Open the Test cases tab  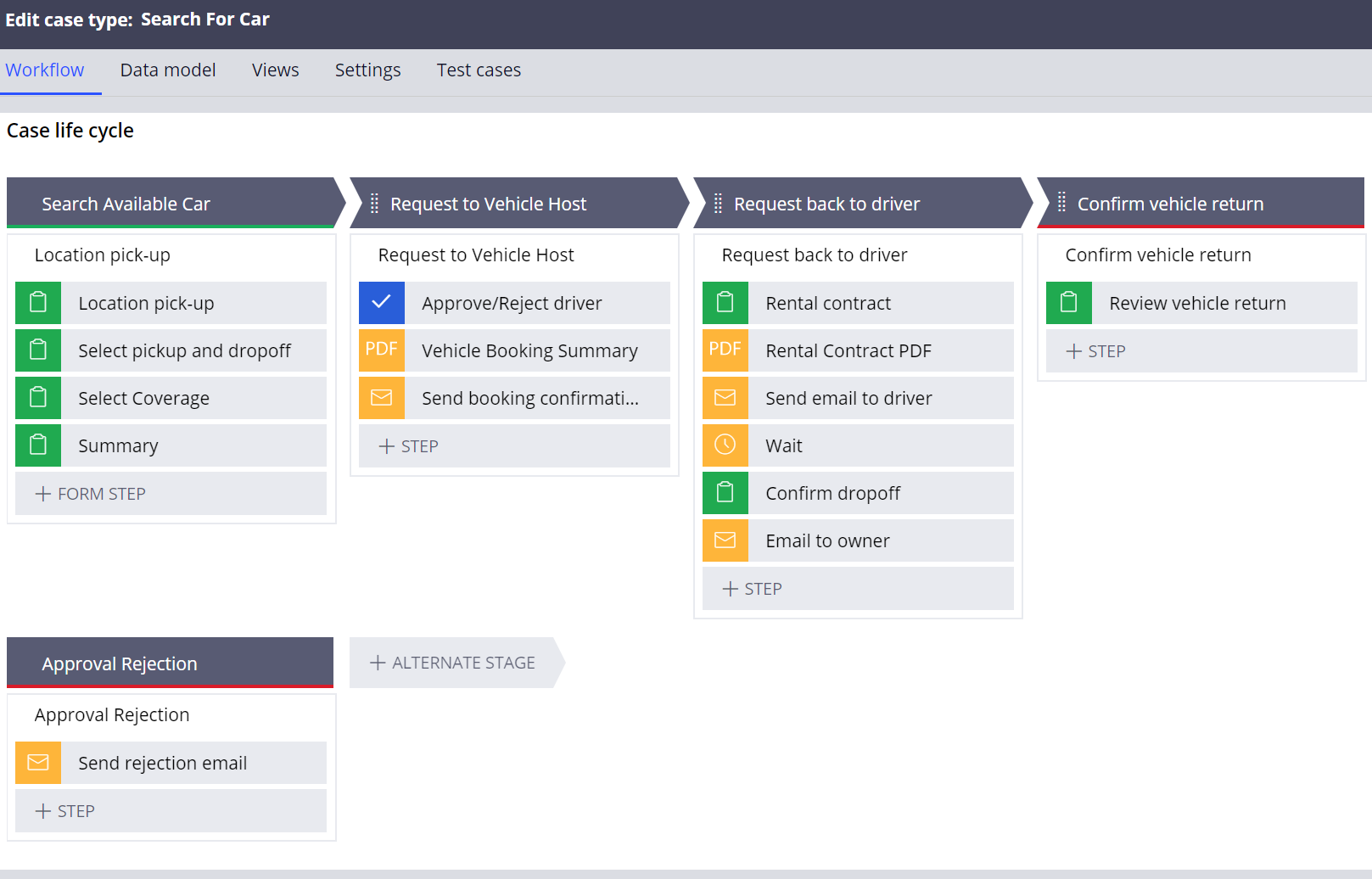479,70
